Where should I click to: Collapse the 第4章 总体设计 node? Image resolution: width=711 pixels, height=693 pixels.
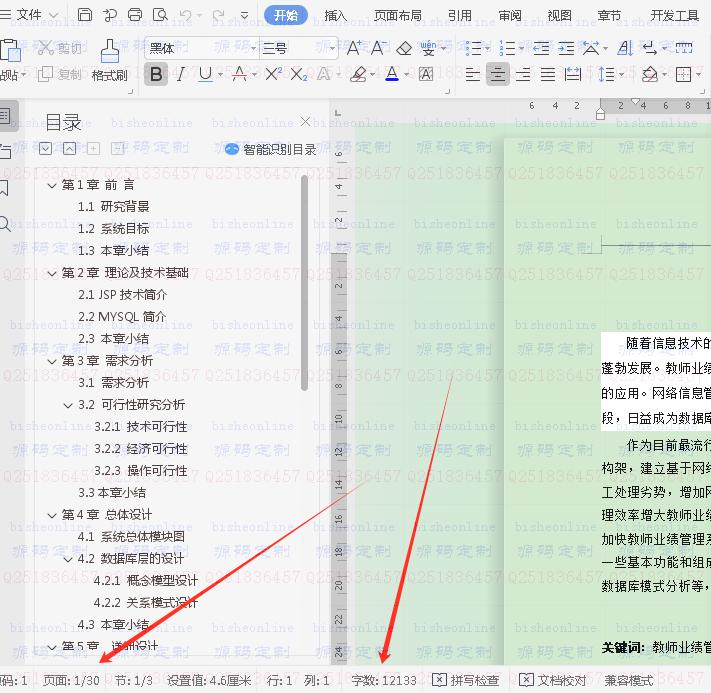52,515
